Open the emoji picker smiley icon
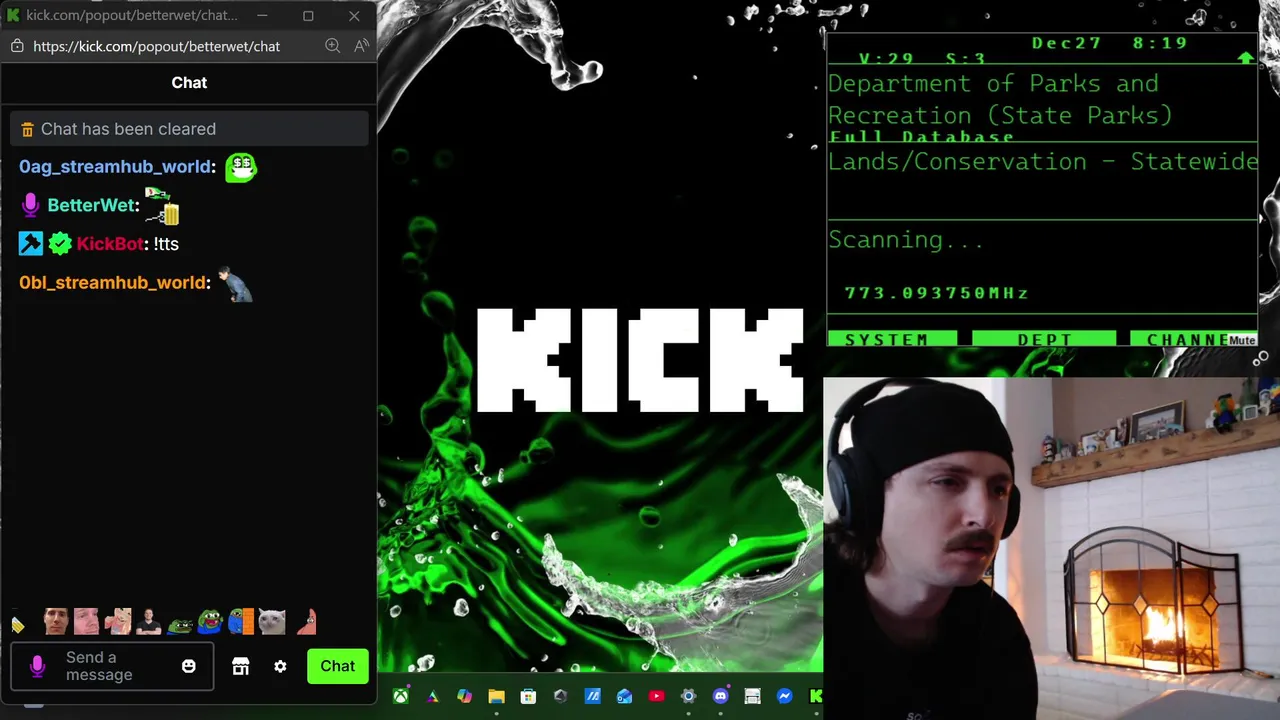1280x720 pixels. [x=189, y=666]
